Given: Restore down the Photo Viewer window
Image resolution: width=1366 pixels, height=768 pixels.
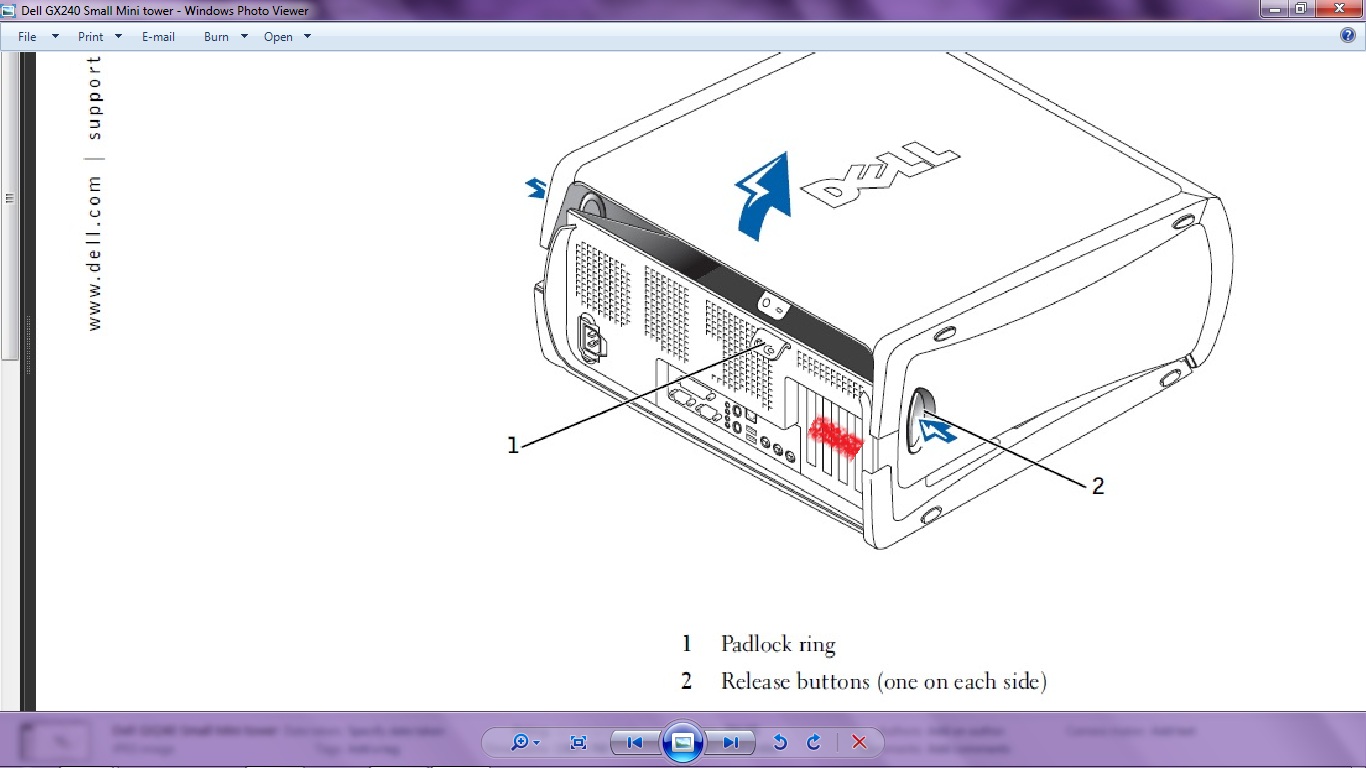Looking at the screenshot, I should tap(1300, 9).
